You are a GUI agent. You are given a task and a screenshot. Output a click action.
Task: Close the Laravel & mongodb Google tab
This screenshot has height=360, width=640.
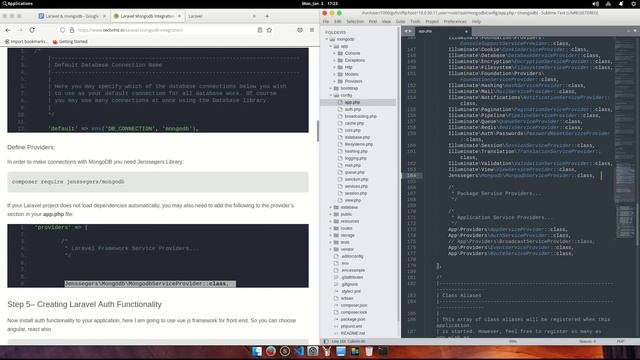click(x=104, y=16)
